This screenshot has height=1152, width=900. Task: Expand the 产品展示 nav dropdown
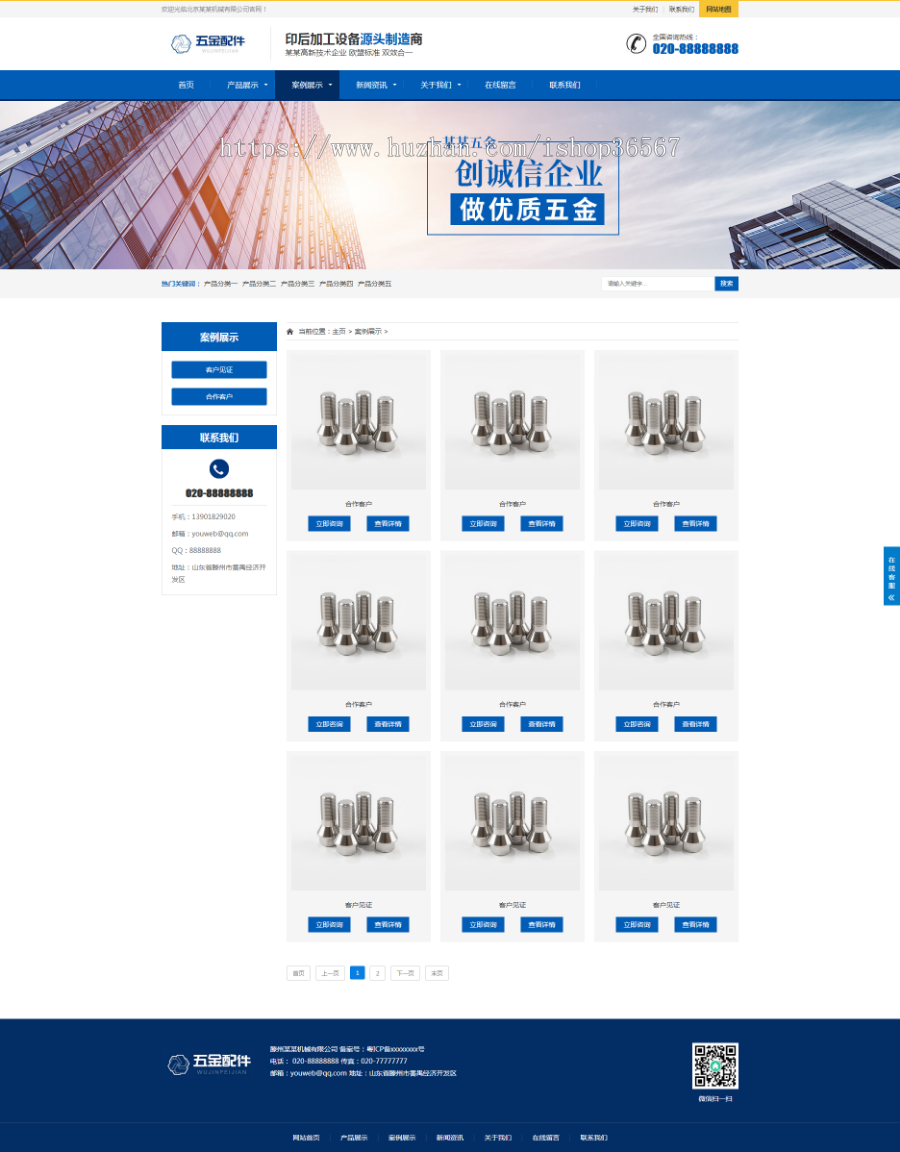(265, 85)
